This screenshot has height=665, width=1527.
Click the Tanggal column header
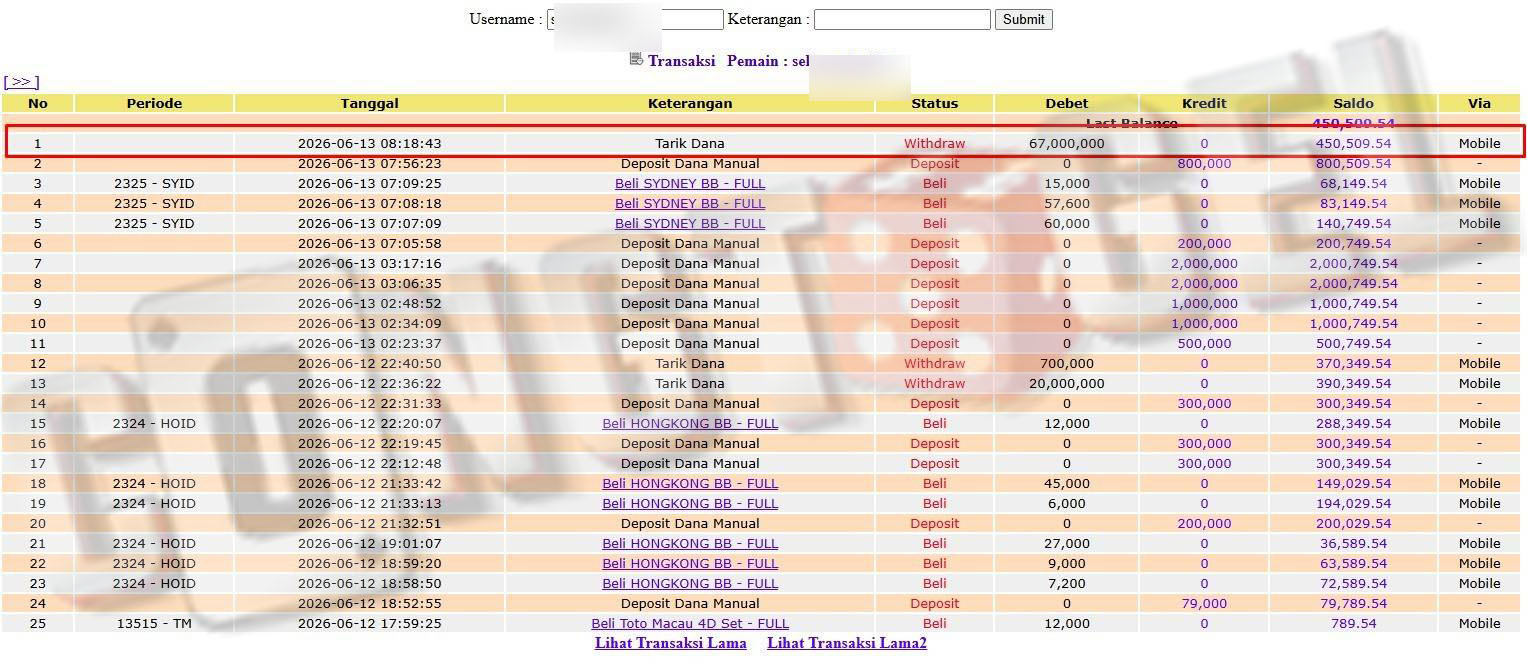tap(369, 103)
